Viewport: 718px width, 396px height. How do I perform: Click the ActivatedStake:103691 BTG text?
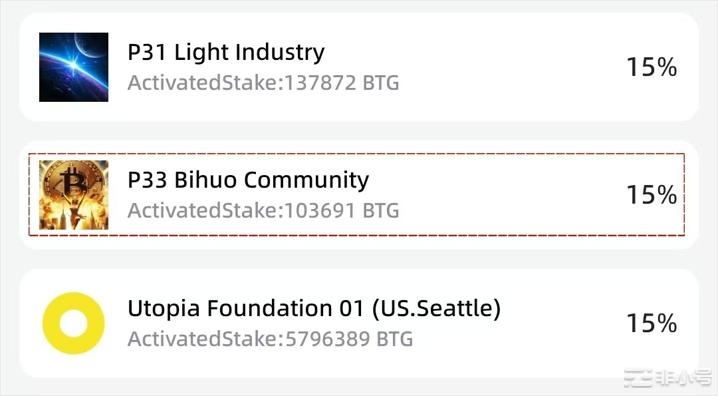pos(263,211)
